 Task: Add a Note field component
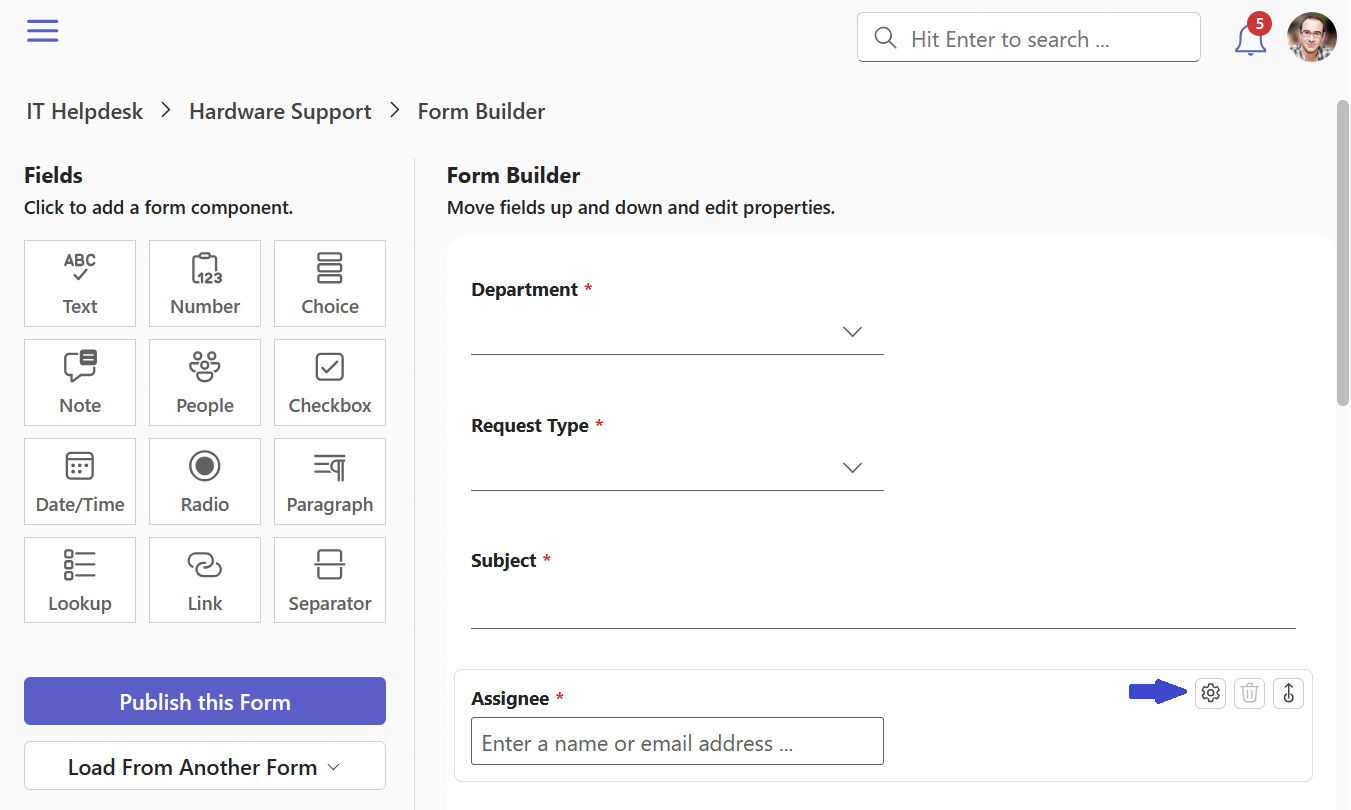click(x=80, y=382)
